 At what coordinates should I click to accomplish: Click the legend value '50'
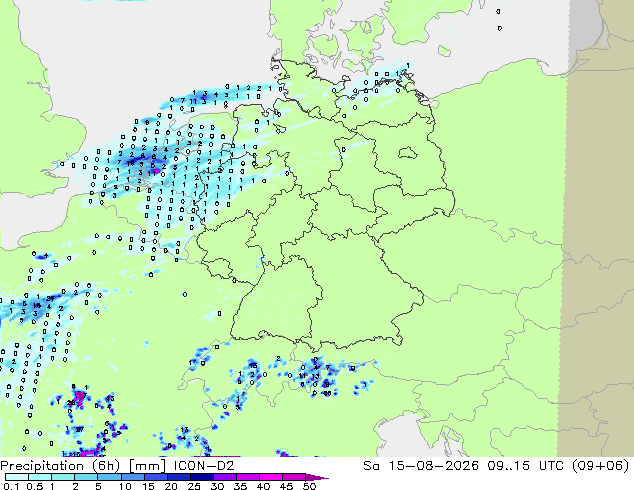tap(309, 486)
